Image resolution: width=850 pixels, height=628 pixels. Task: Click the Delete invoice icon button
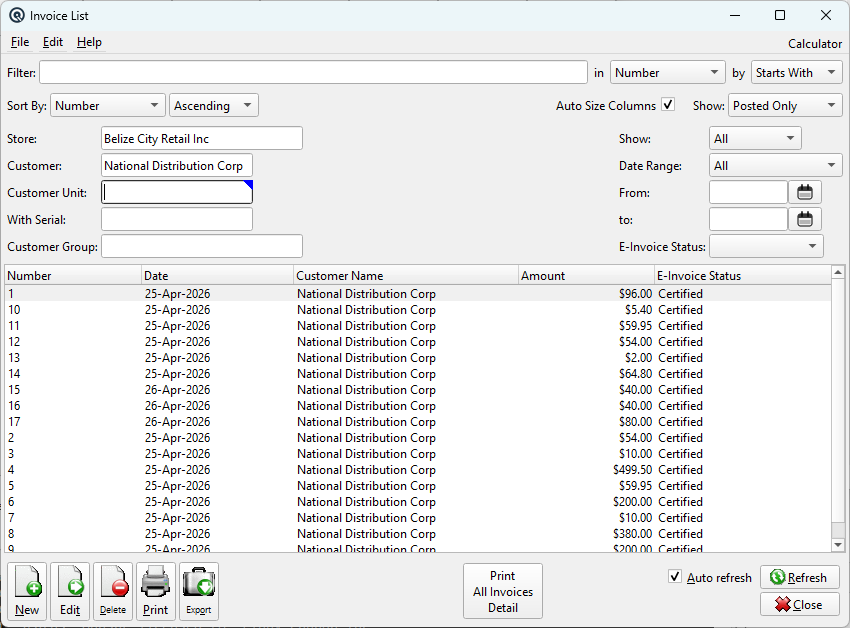pos(113,591)
